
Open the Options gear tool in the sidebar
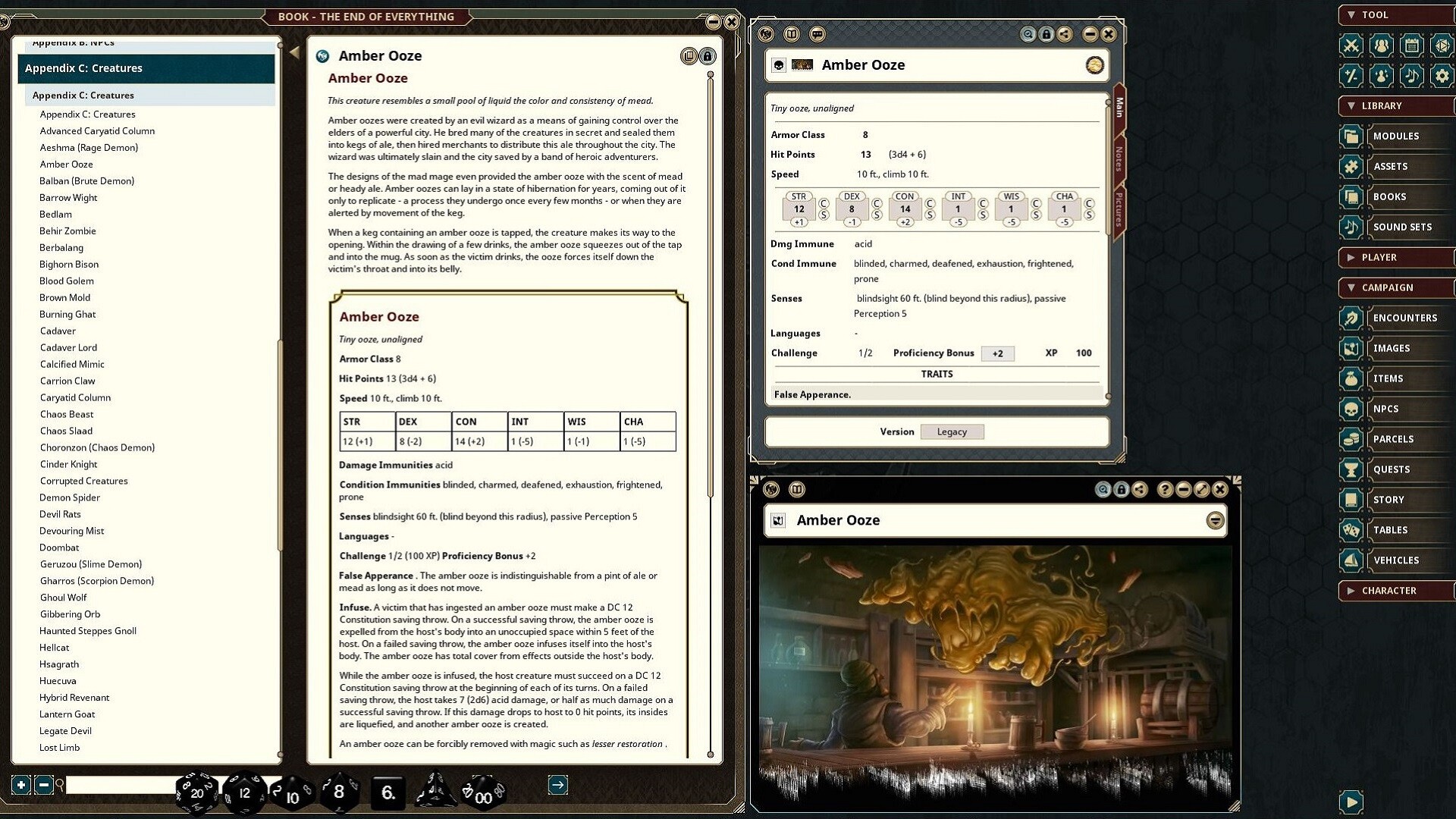[x=1442, y=76]
